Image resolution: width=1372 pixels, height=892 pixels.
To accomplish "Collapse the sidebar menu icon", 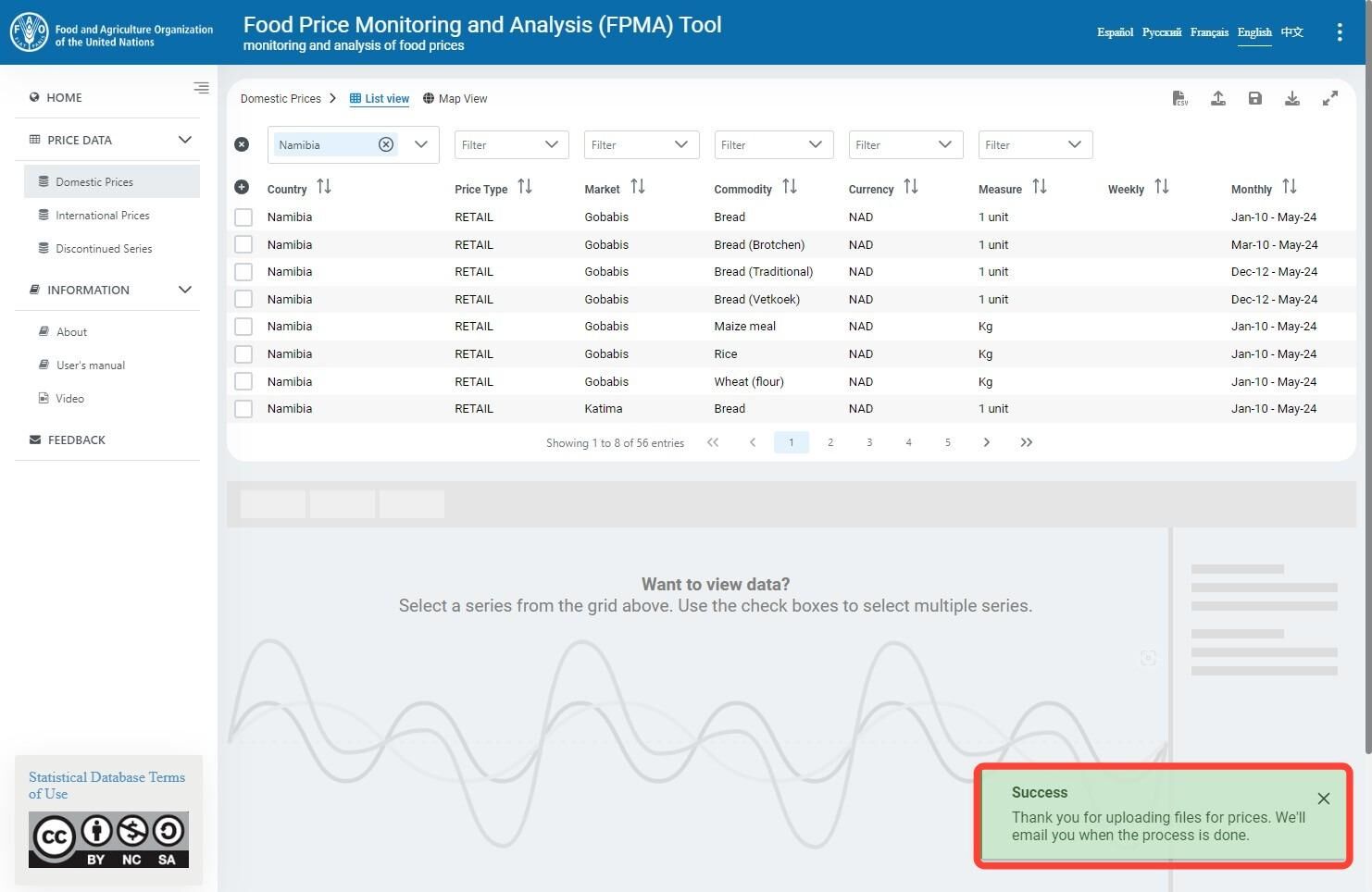I will 201,88.
